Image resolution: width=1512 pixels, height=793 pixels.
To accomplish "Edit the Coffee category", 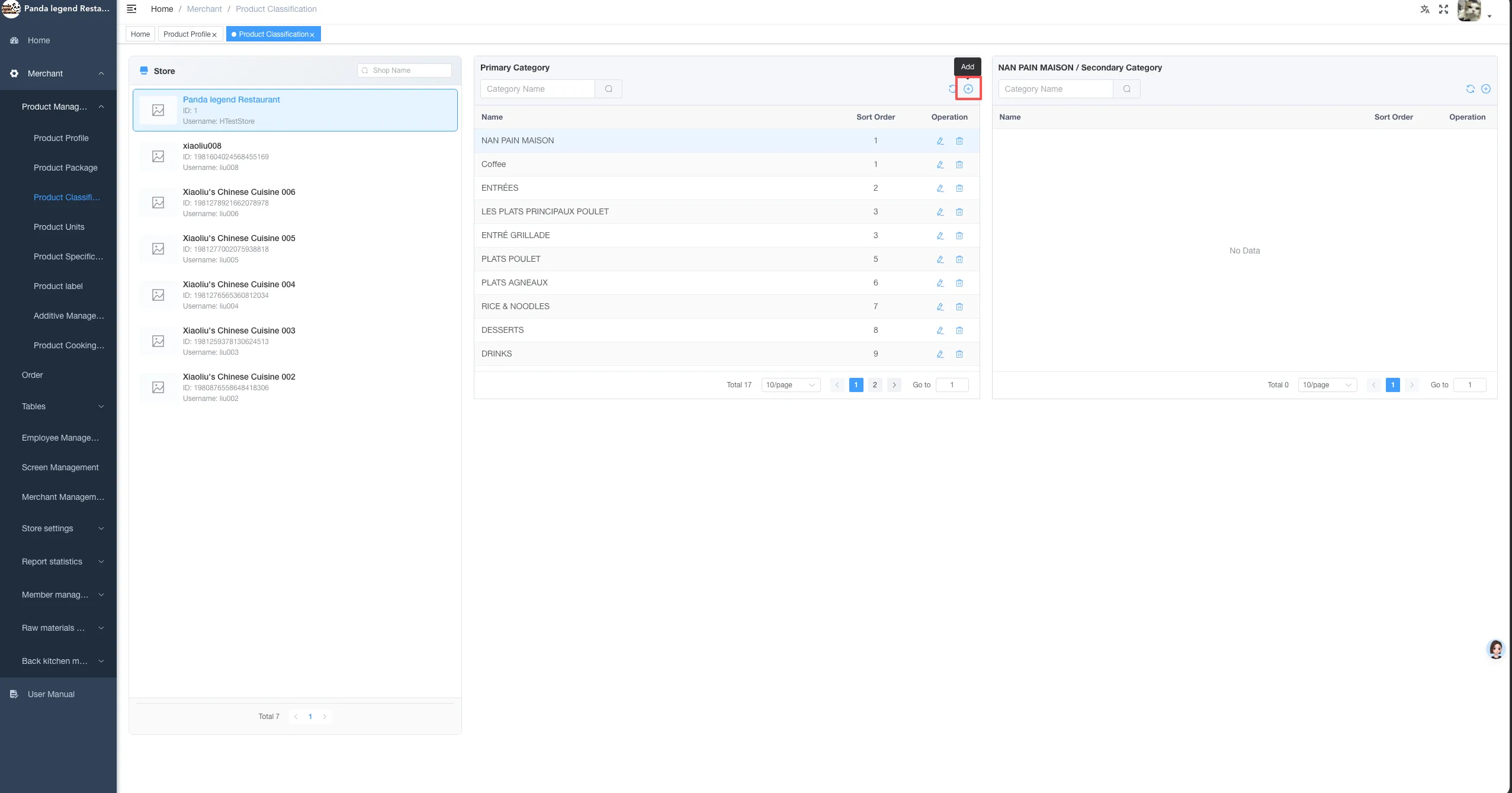I will click(x=940, y=165).
